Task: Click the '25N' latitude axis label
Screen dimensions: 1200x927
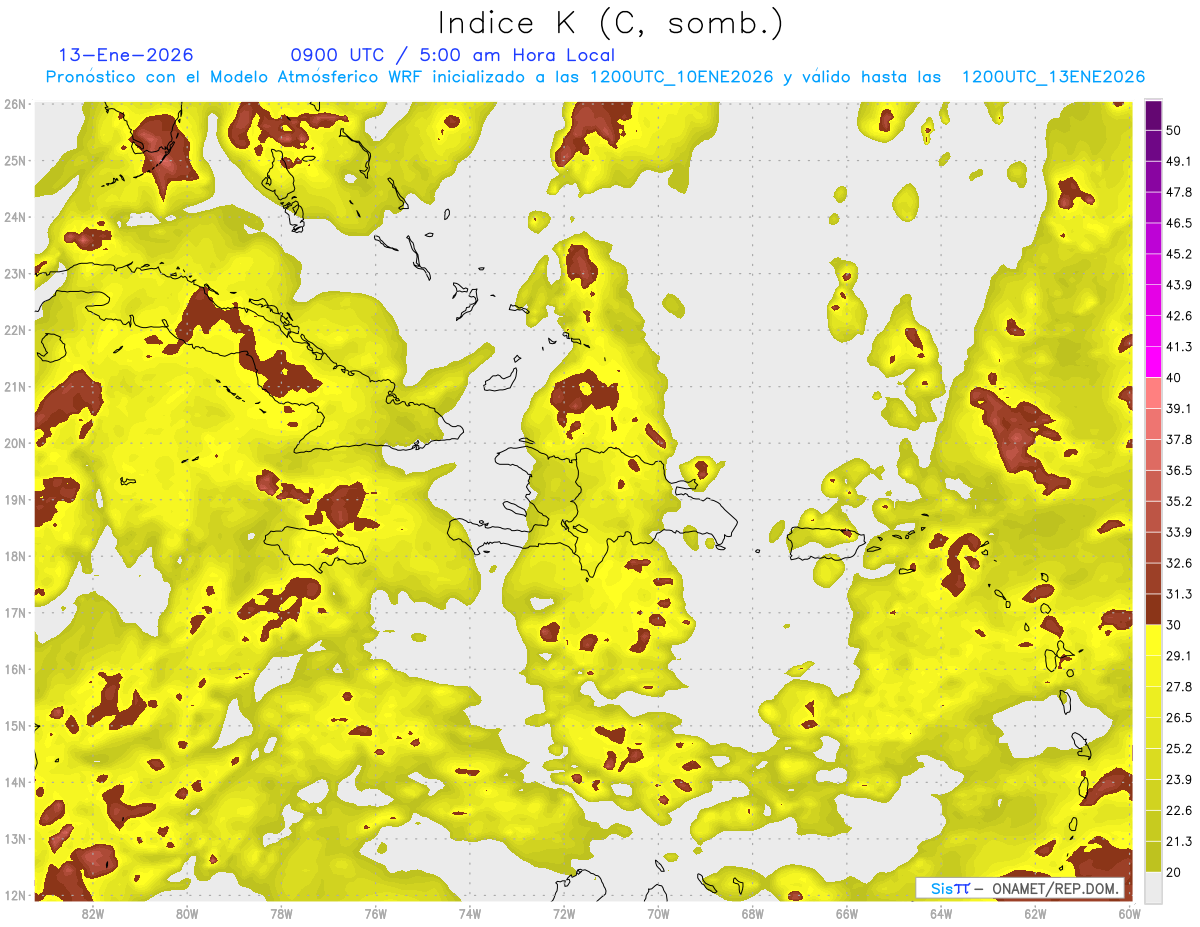Action: point(16,160)
